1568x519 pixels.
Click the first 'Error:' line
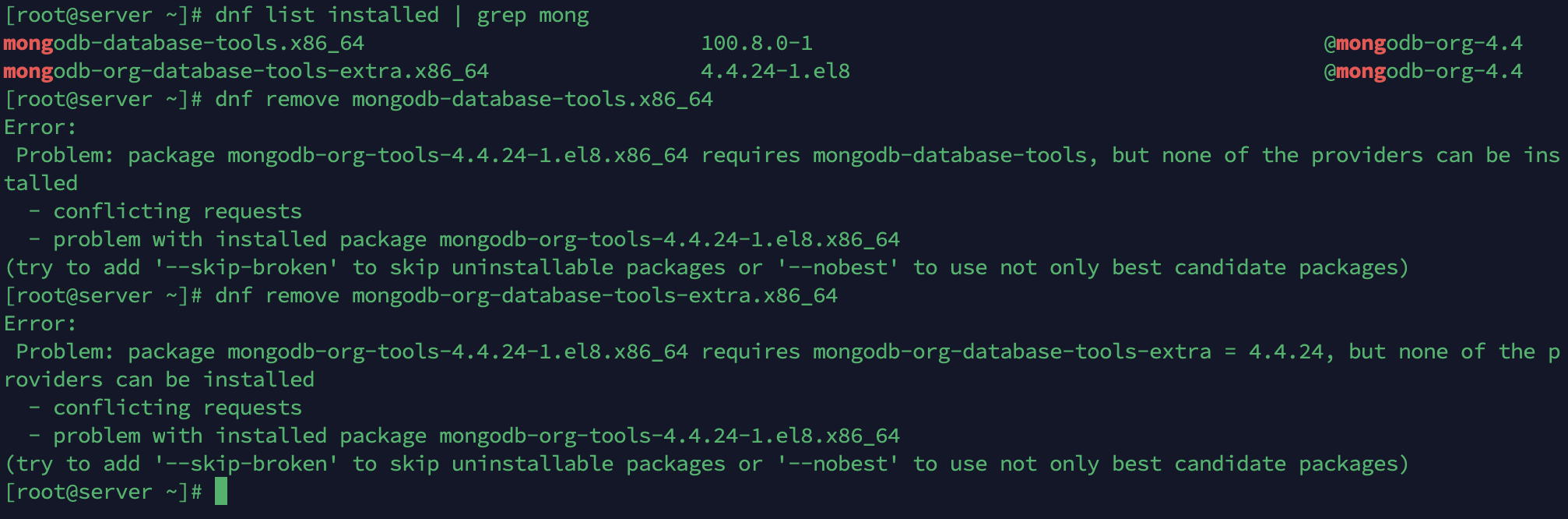point(40,127)
